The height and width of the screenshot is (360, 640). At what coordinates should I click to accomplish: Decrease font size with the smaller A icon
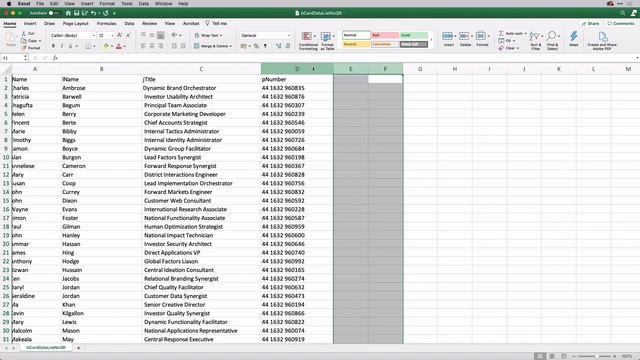click(x=128, y=36)
